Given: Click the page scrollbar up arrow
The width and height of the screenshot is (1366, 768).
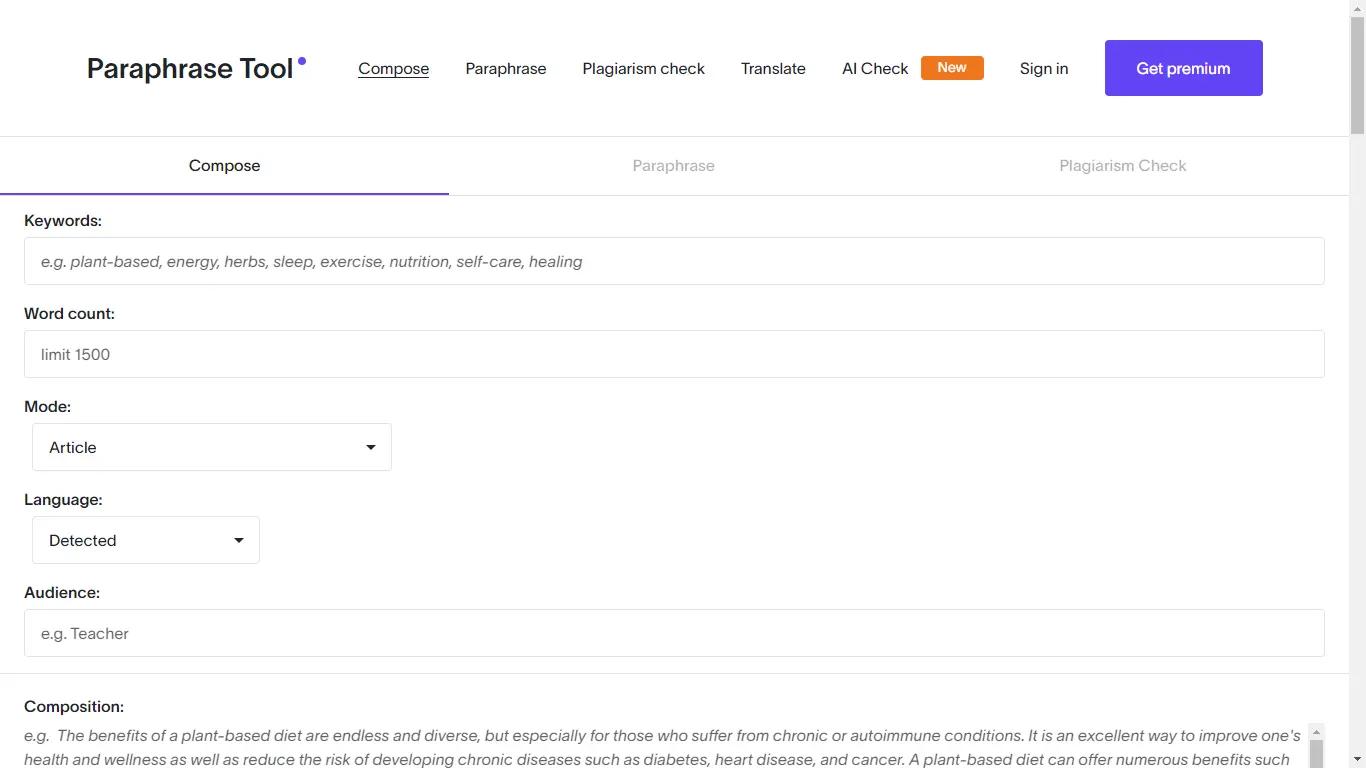Looking at the screenshot, I should (1357, 8).
